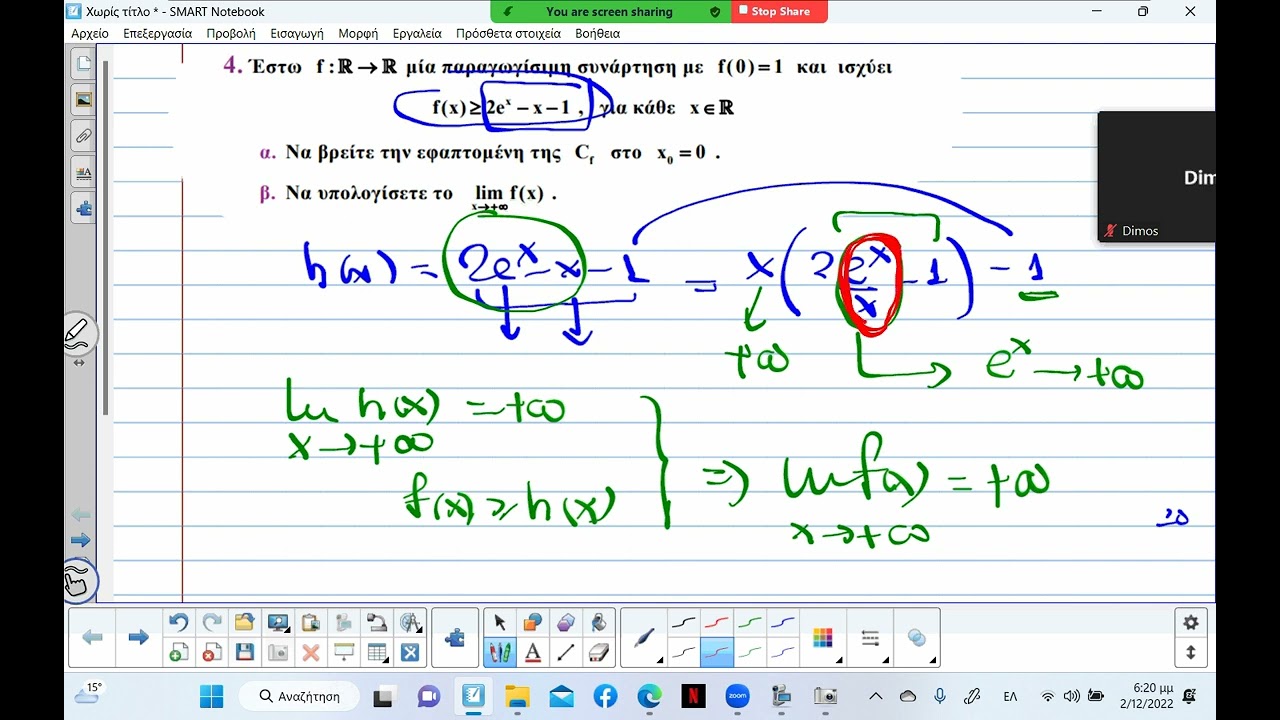Open the Gallery side tab
Viewport: 1280px width, 720px height.
[x=84, y=100]
